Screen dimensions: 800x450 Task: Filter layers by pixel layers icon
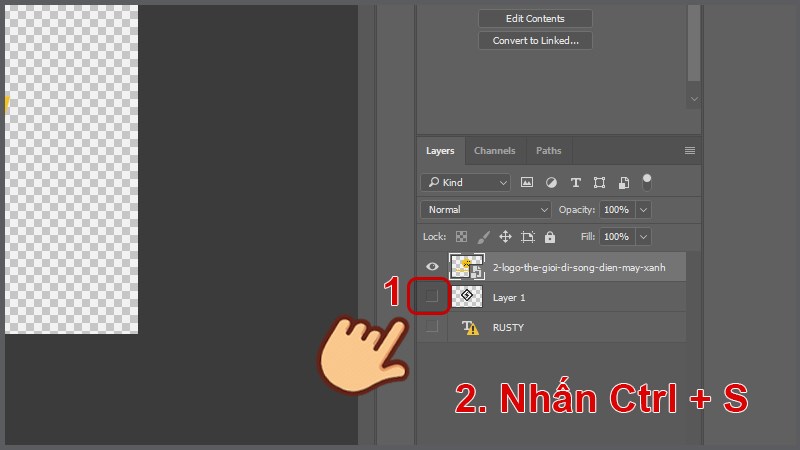pyautogui.click(x=527, y=182)
